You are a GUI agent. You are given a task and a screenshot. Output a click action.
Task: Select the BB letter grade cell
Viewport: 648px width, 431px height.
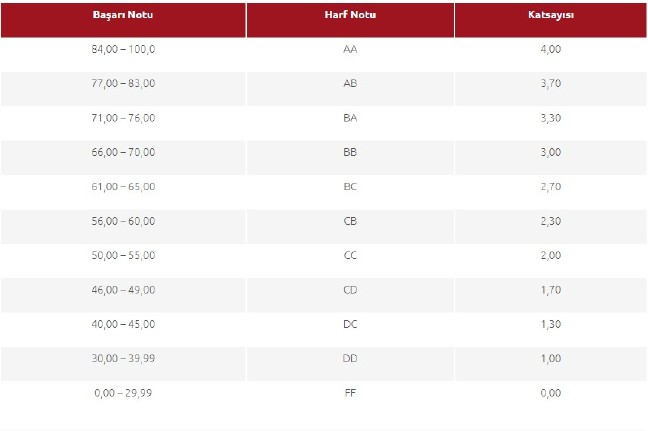350,152
